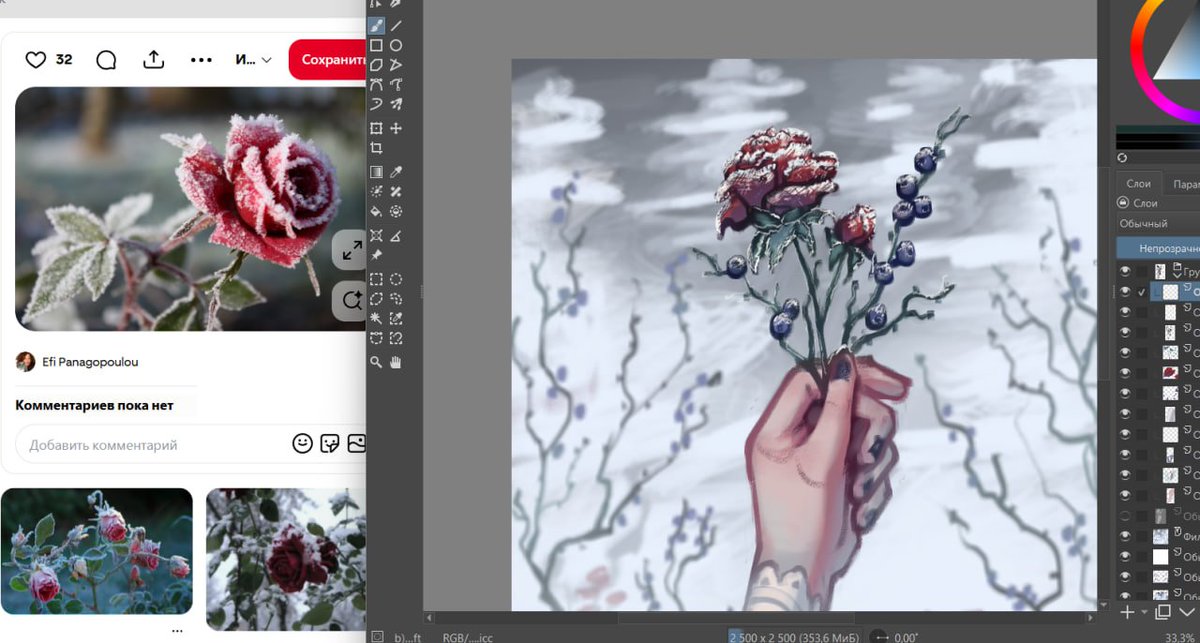The width and height of the screenshot is (1200, 643).
Task: Toggle visibility of the selected layer
Action: 1125,291
